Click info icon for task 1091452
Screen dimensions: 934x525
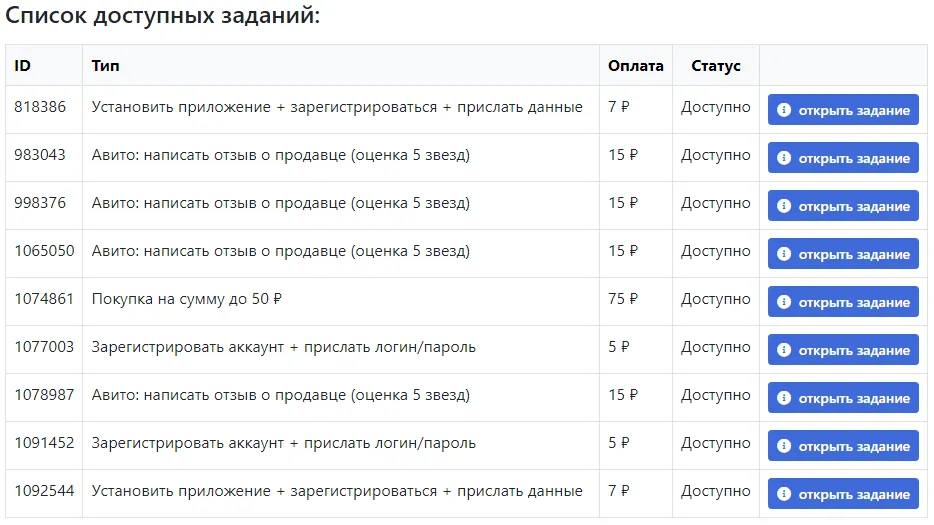pyautogui.click(x=784, y=446)
